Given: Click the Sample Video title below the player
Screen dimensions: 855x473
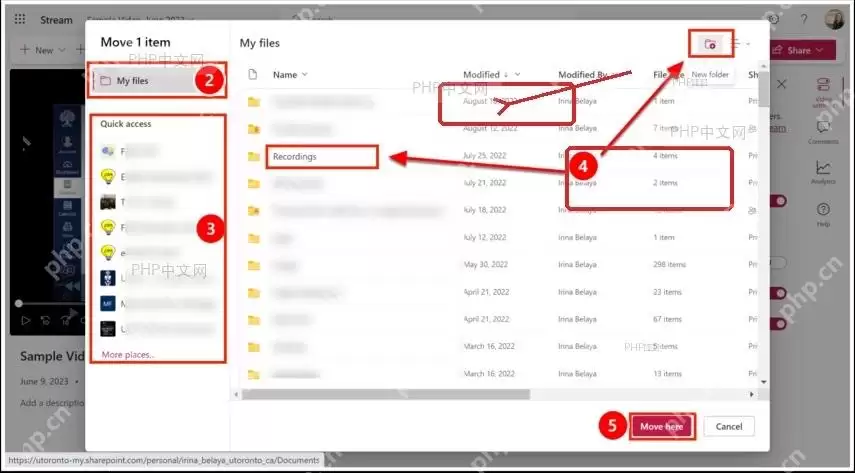Looking at the screenshot, I should coord(52,356).
